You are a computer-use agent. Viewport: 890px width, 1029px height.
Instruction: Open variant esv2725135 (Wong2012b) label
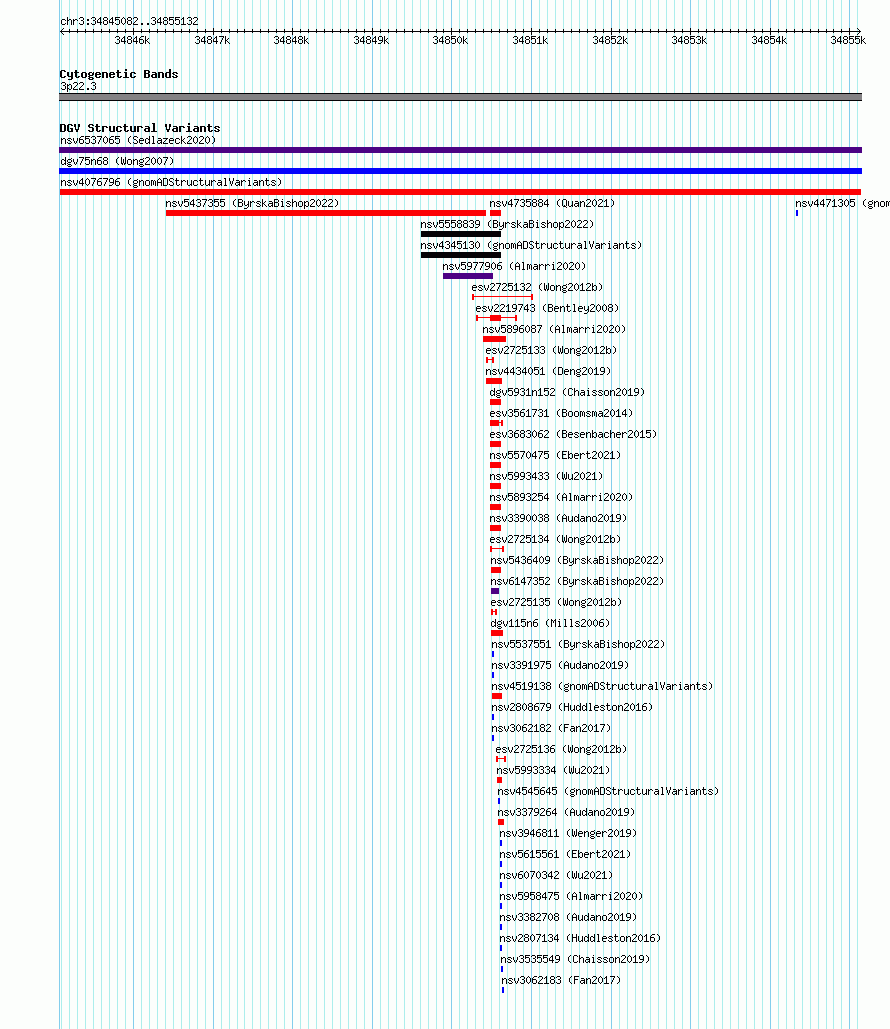tap(556, 602)
